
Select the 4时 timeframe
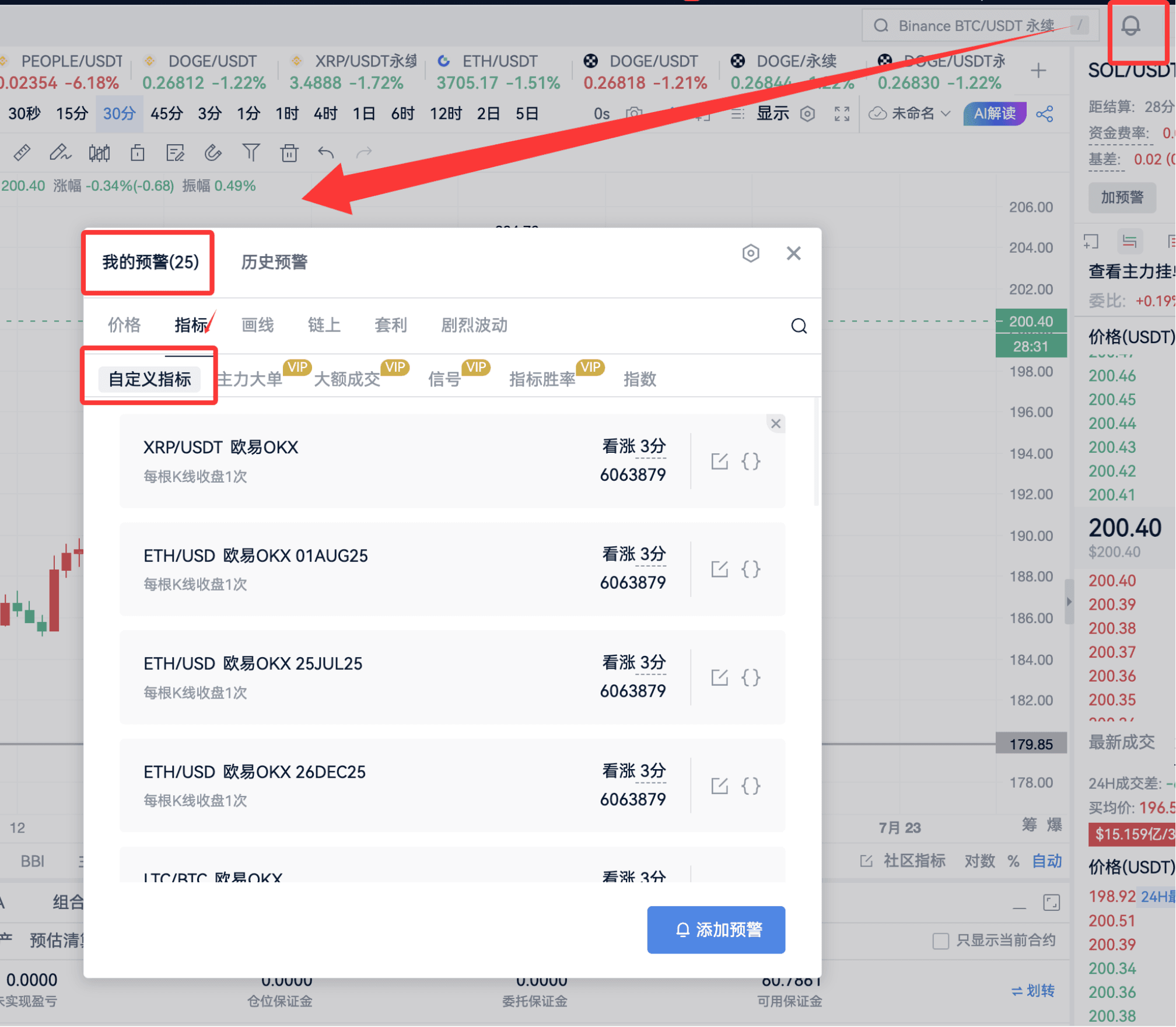[325, 113]
